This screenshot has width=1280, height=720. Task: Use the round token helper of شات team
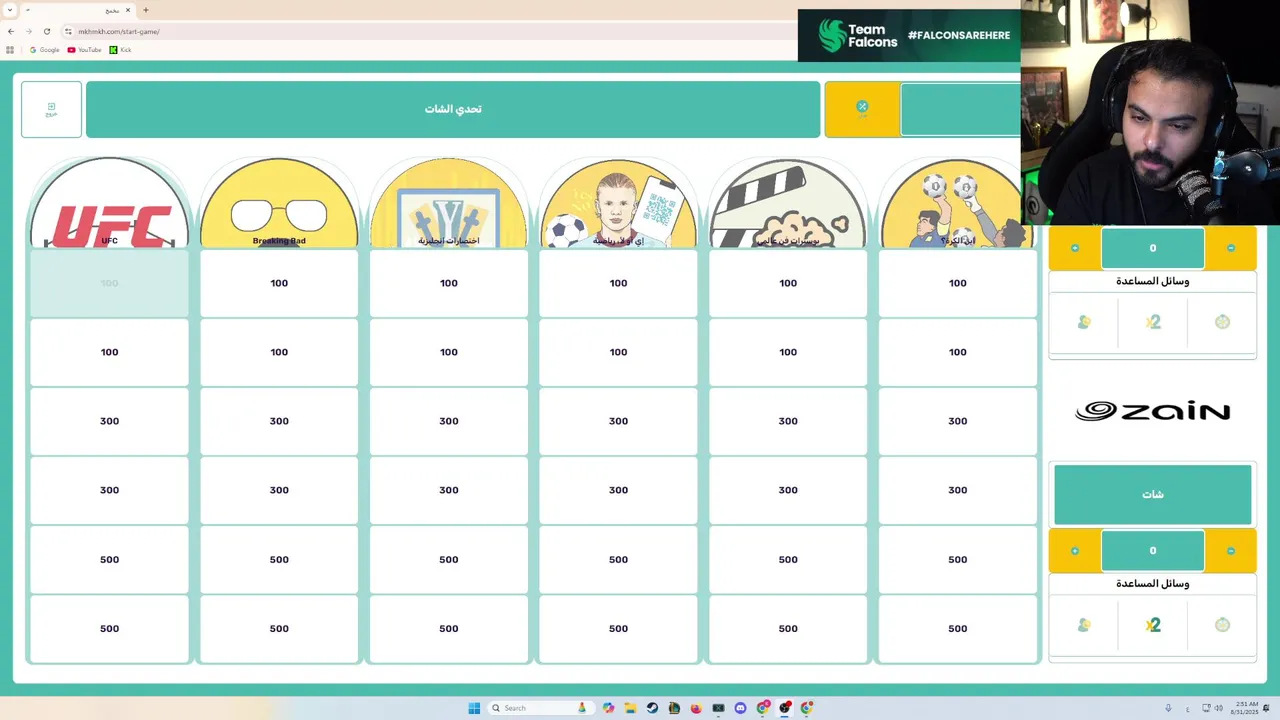tap(1222, 625)
